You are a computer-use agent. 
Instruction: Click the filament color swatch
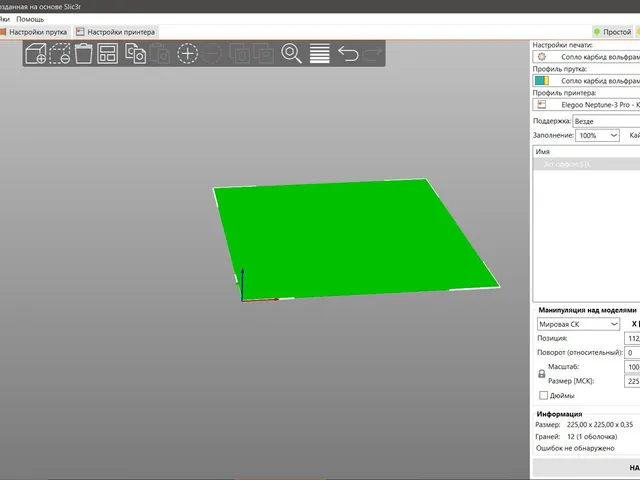click(x=542, y=80)
